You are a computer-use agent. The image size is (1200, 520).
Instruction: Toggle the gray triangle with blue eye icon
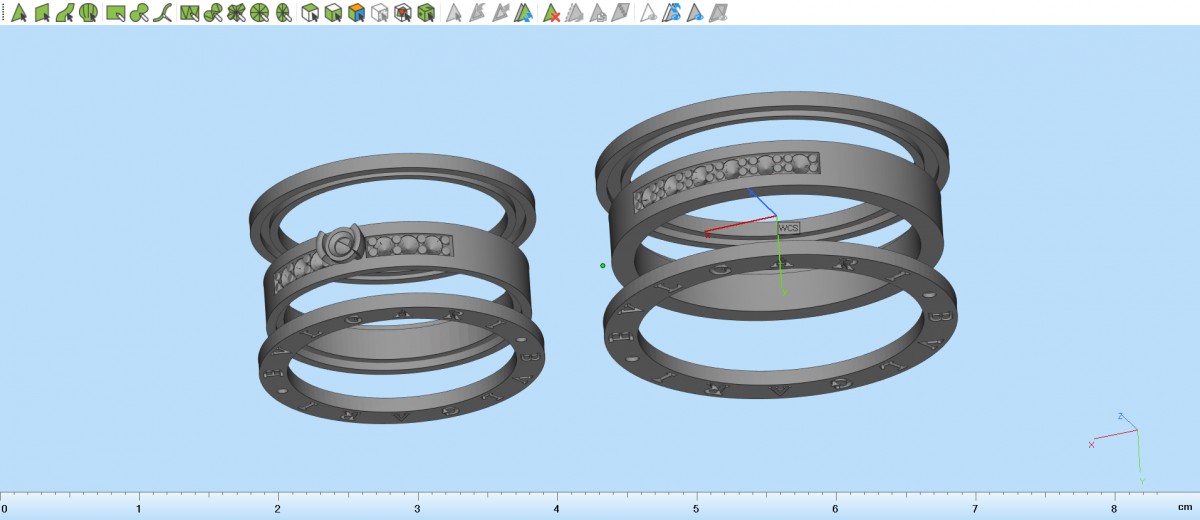tap(694, 13)
